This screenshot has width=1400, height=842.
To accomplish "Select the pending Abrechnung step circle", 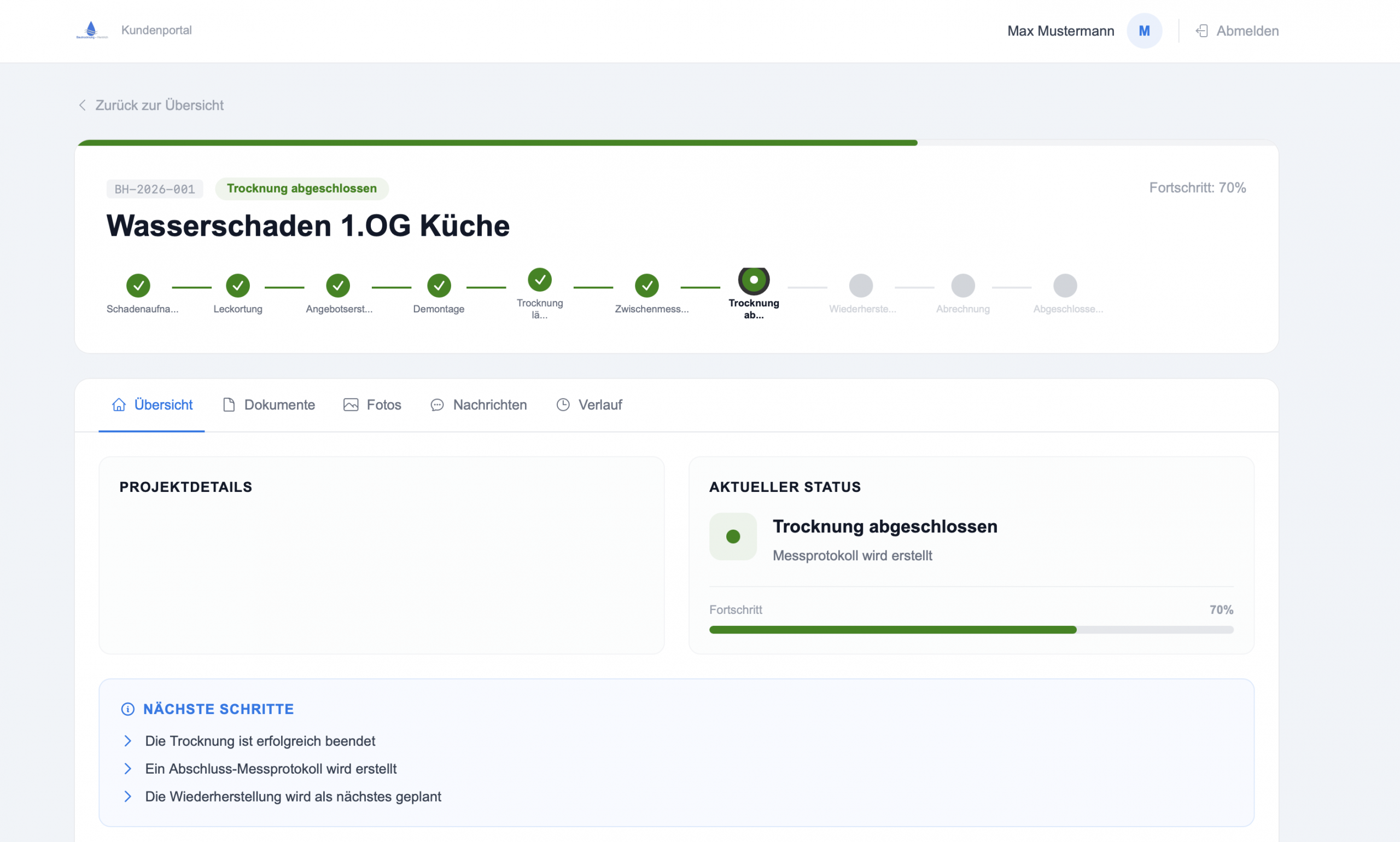I will coord(962,286).
